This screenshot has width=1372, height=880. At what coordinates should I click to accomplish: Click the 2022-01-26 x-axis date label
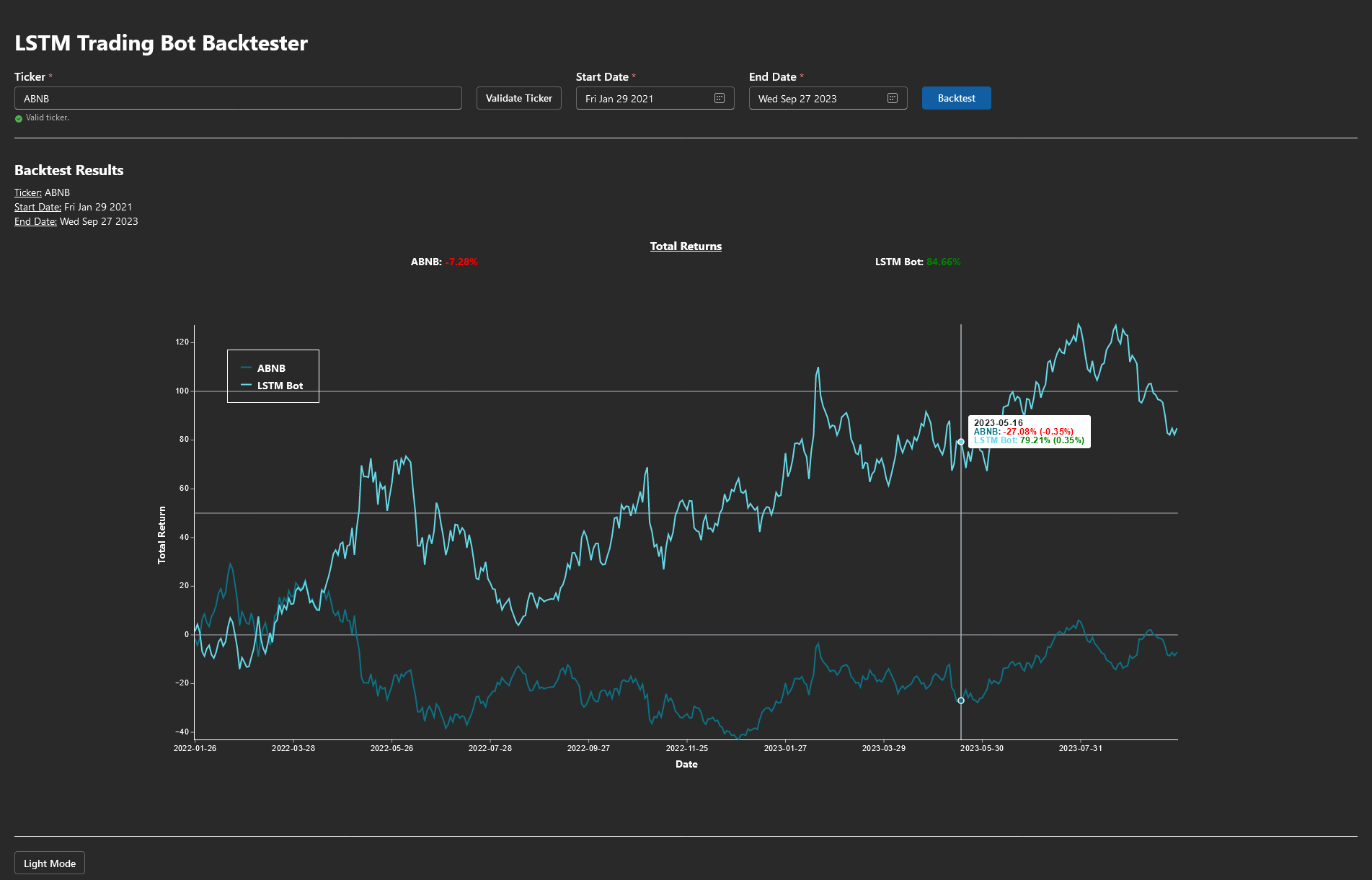(x=195, y=748)
